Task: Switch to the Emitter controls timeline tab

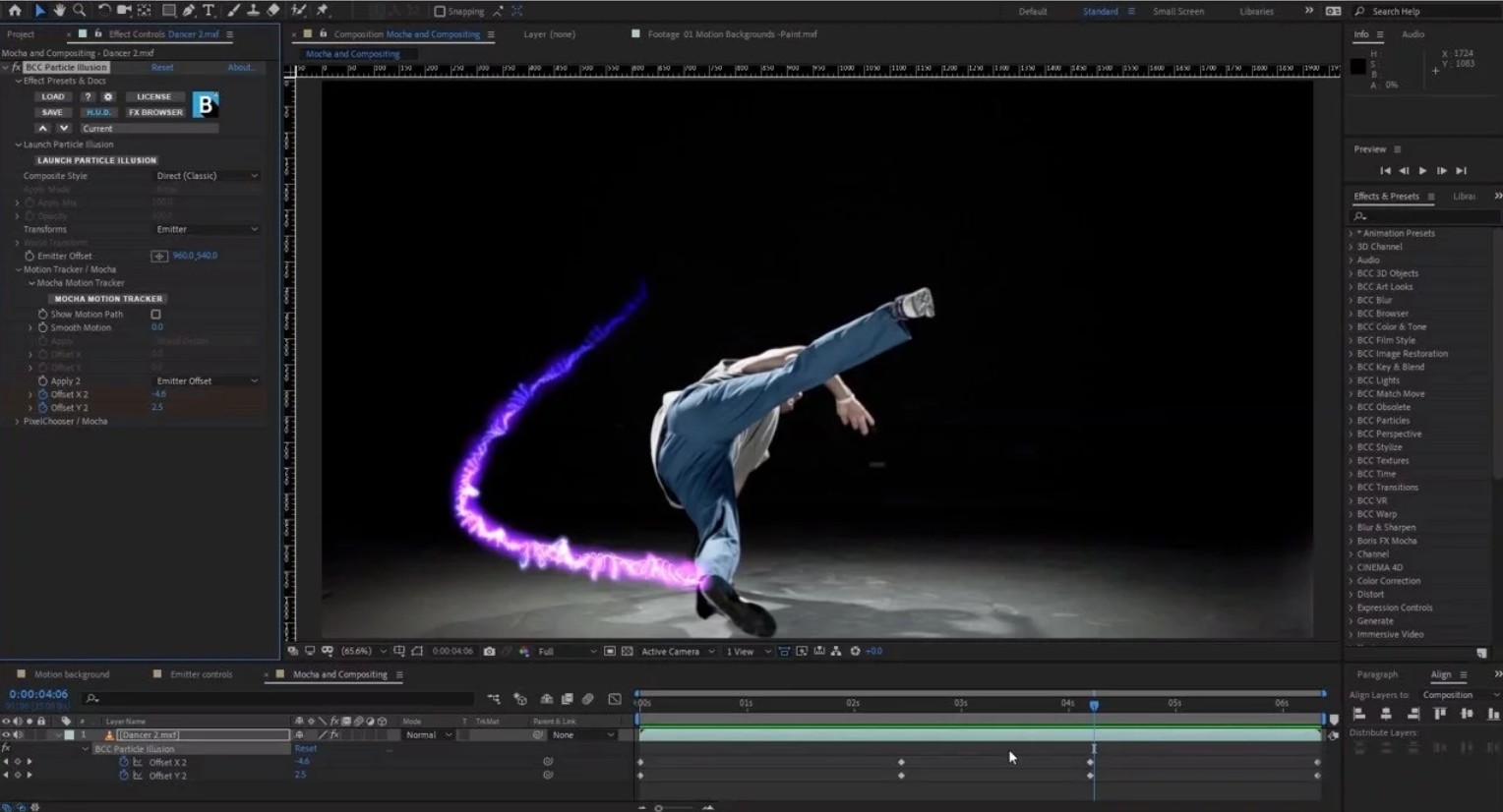Action: [x=201, y=674]
